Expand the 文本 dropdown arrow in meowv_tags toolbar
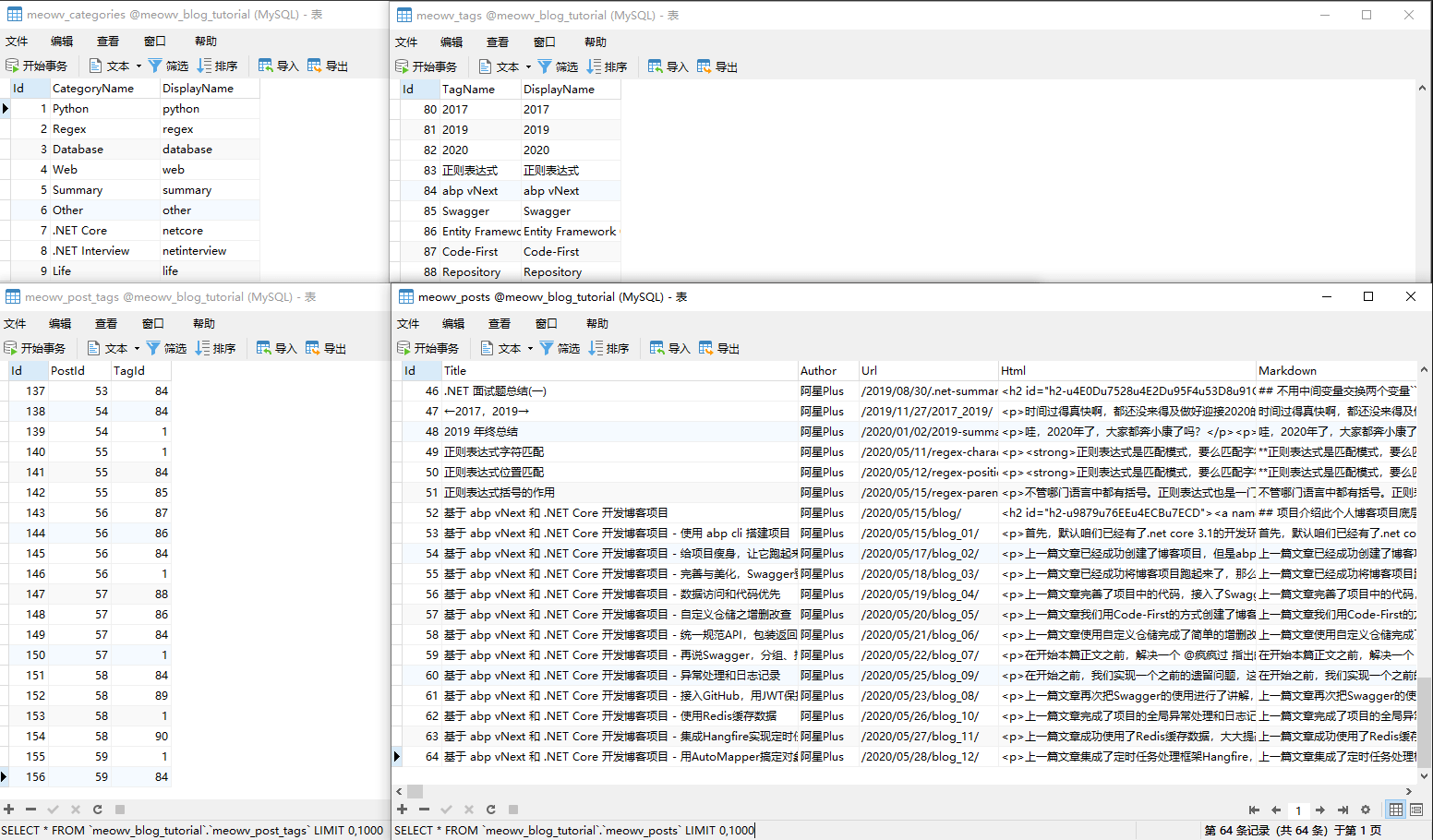Screen dimensions: 1433x840 (x=528, y=67)
